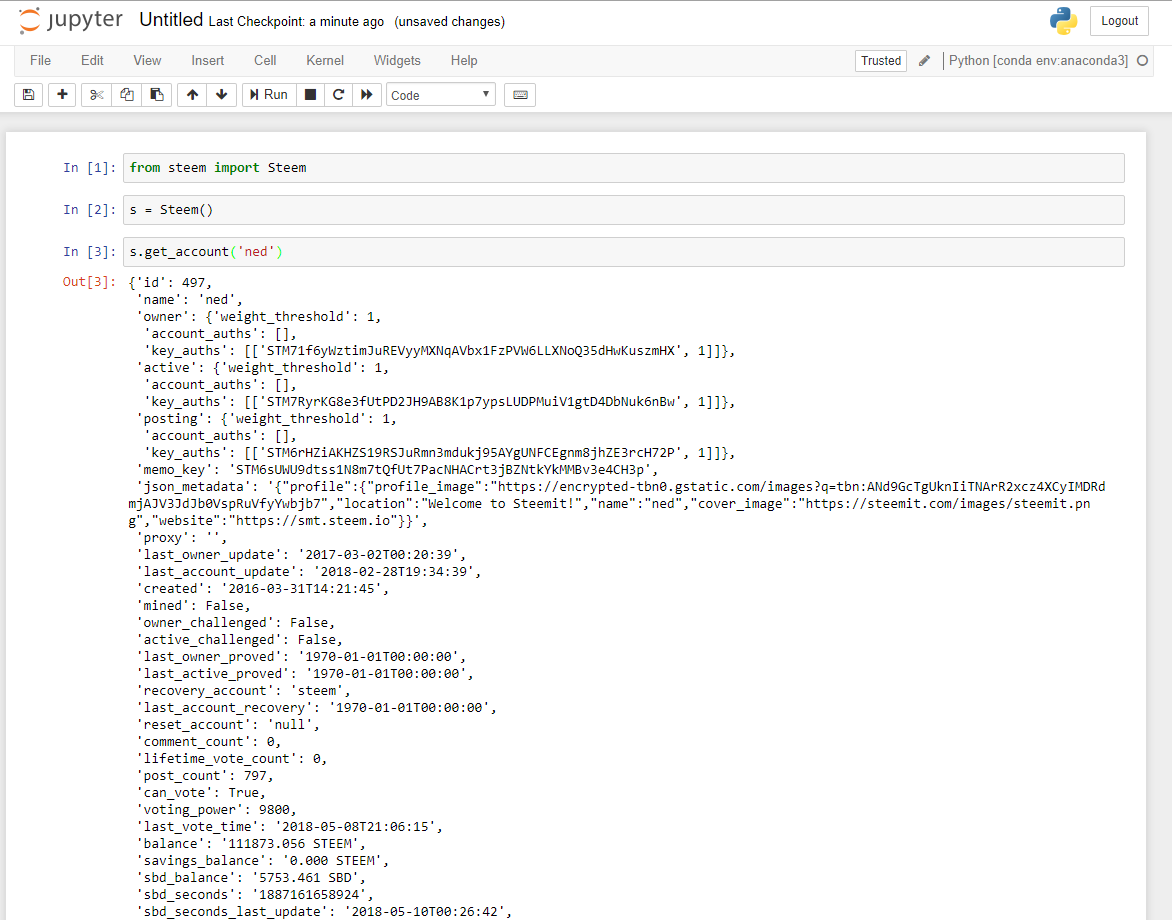Click the Logout button
The width and height of the screenshot is (1172, 920).
pos(1119,21)
